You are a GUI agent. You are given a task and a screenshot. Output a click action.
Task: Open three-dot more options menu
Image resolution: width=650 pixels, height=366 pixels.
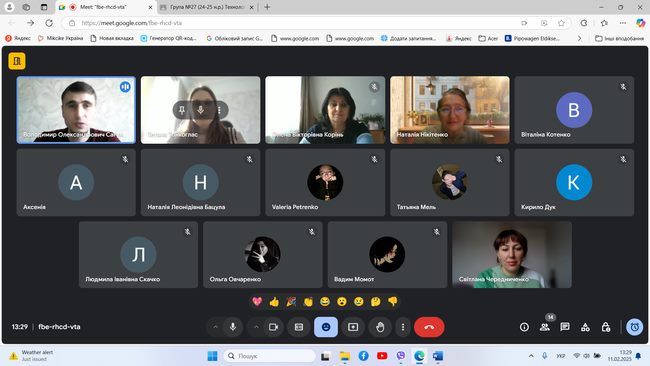[x=403, y=327]
